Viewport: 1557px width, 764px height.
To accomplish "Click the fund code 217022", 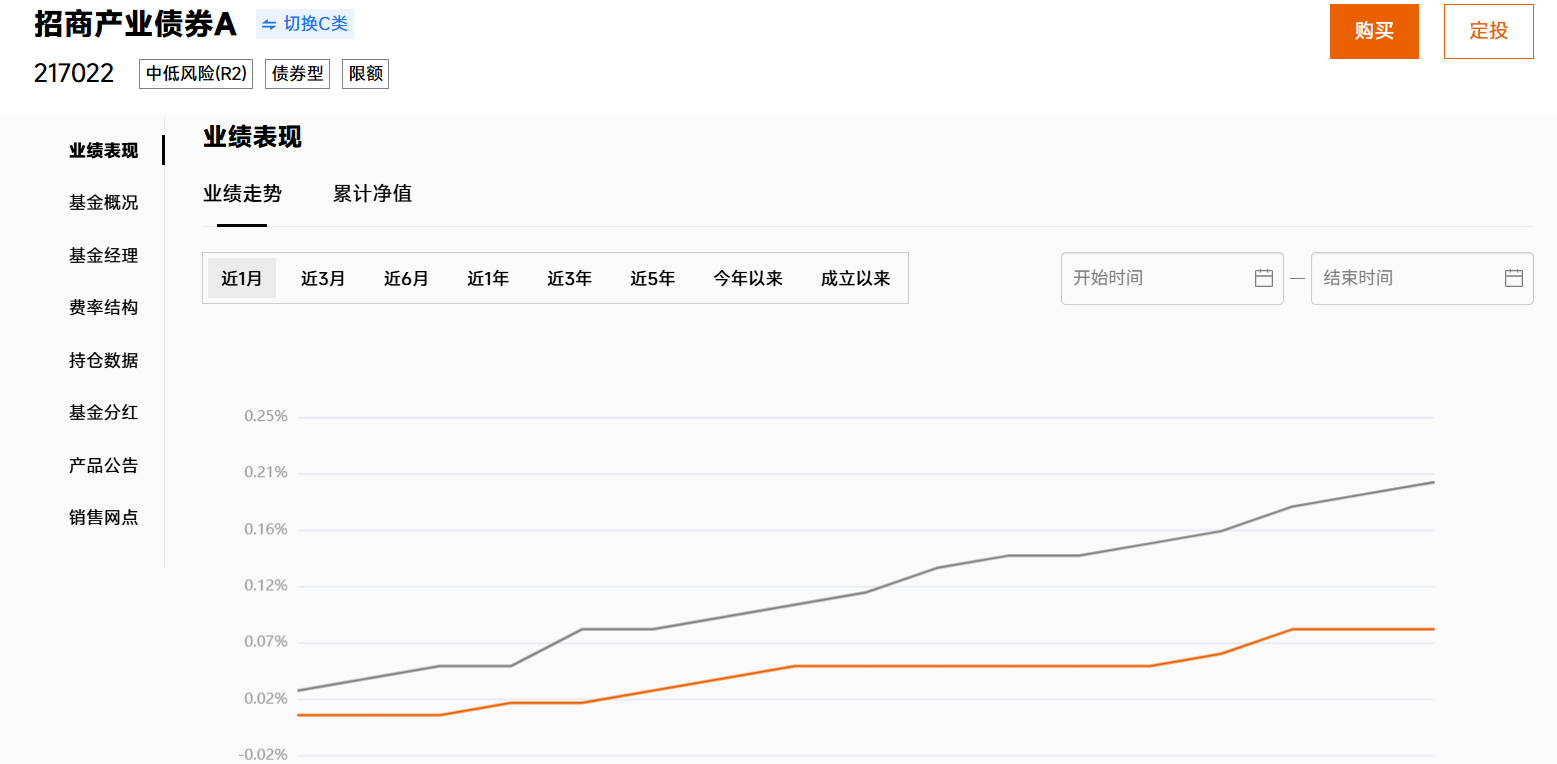I will 74,73.
